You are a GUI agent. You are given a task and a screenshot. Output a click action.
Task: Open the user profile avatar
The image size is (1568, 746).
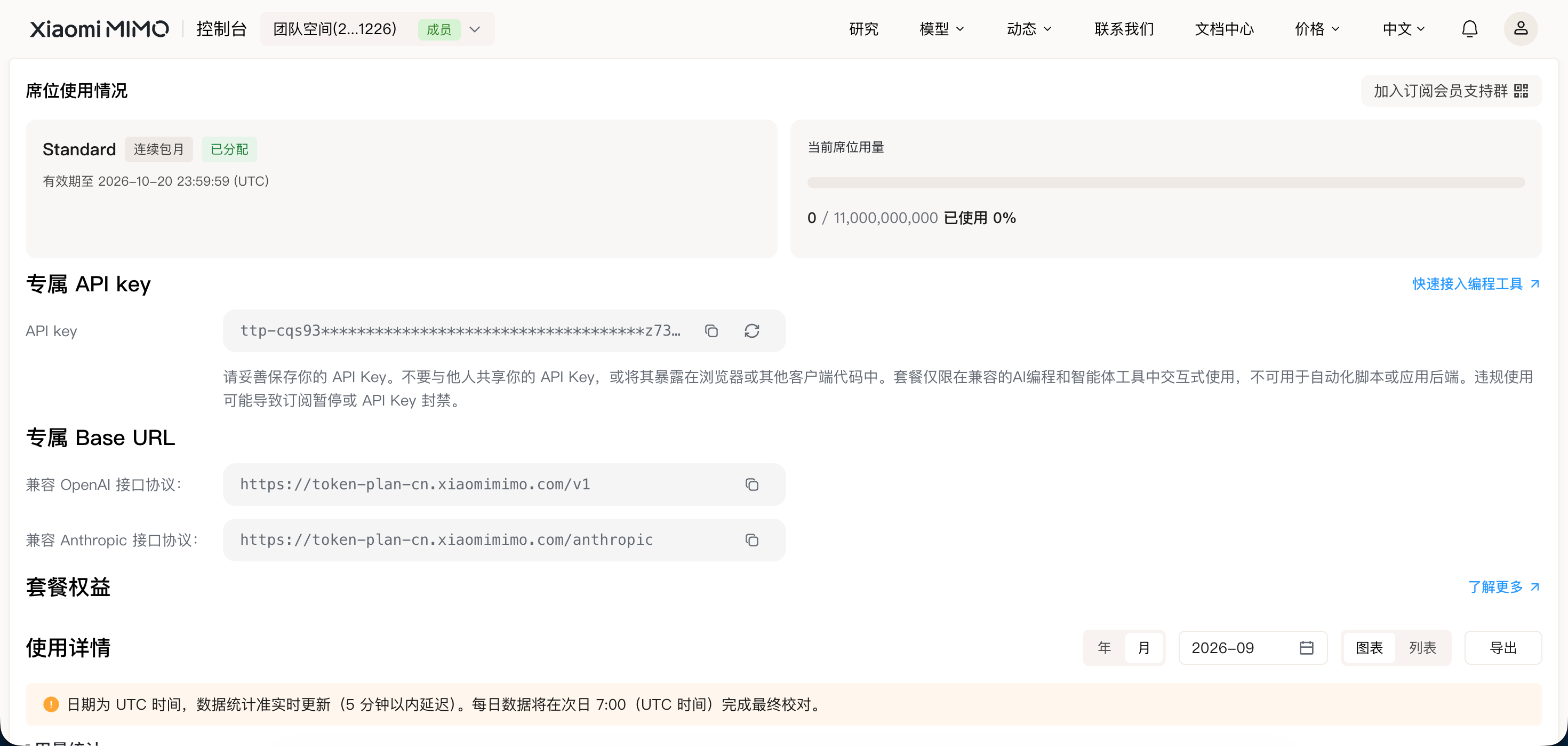point(1521,29)
